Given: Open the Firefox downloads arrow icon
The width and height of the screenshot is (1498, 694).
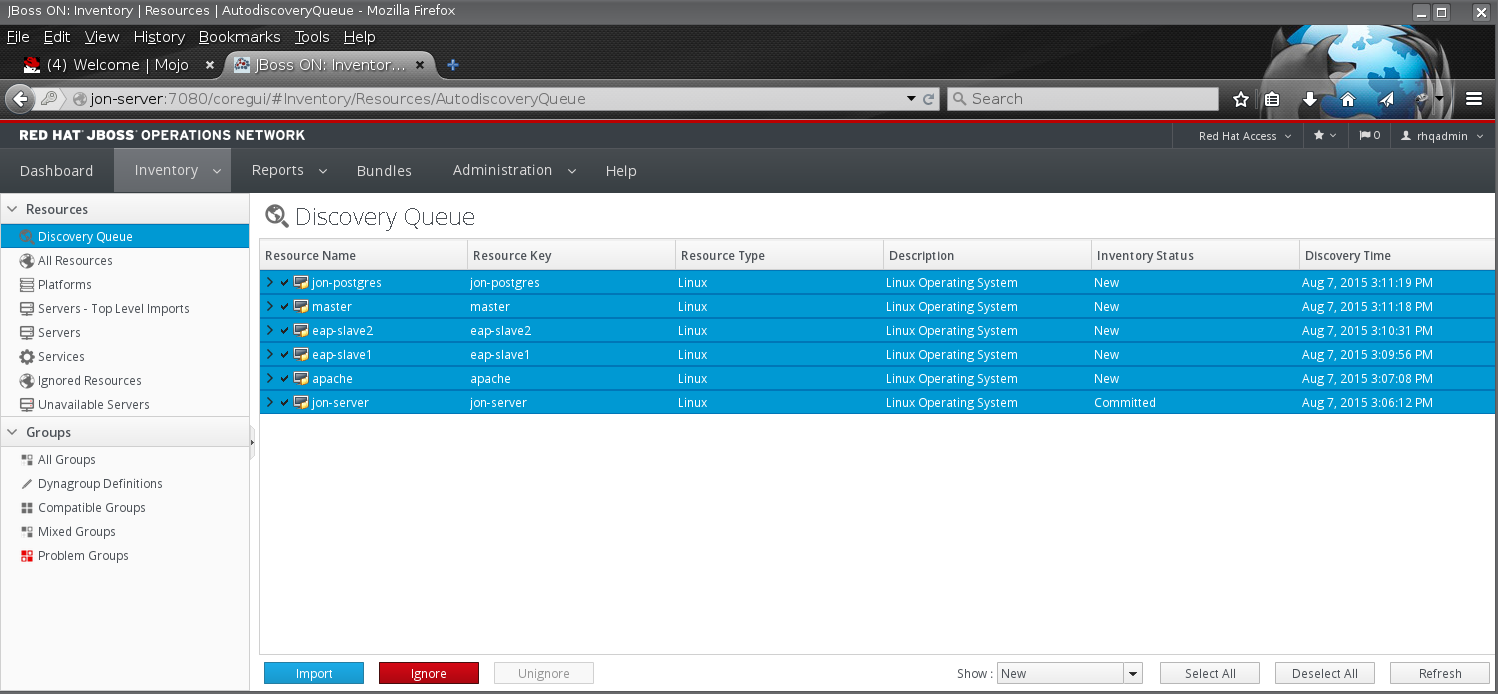Looking at the screenshot, I should (x=1310, y=99).
